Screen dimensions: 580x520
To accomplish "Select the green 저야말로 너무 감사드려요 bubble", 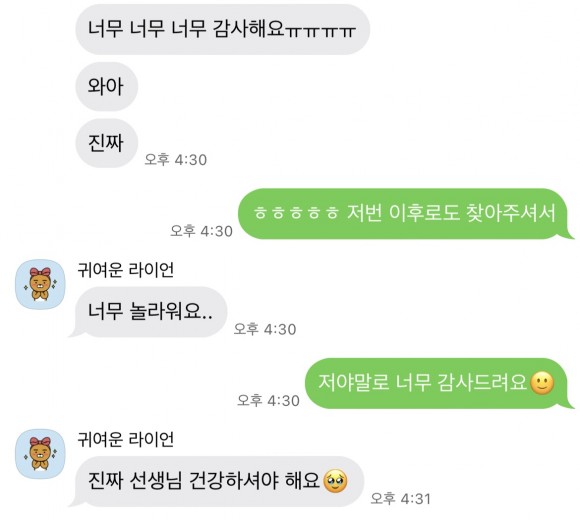I will [x=439, y=384].
